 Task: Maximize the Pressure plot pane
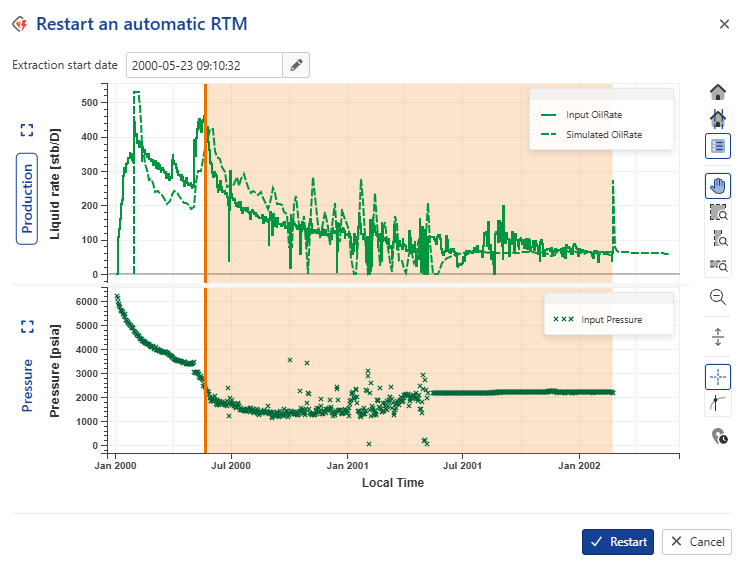27,327
